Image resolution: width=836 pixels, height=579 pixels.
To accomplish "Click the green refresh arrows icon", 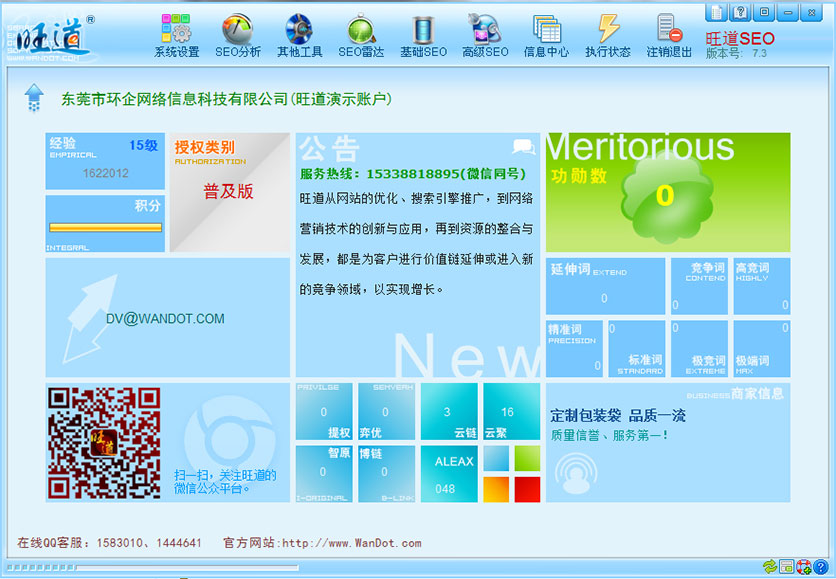I will point(769,567).
